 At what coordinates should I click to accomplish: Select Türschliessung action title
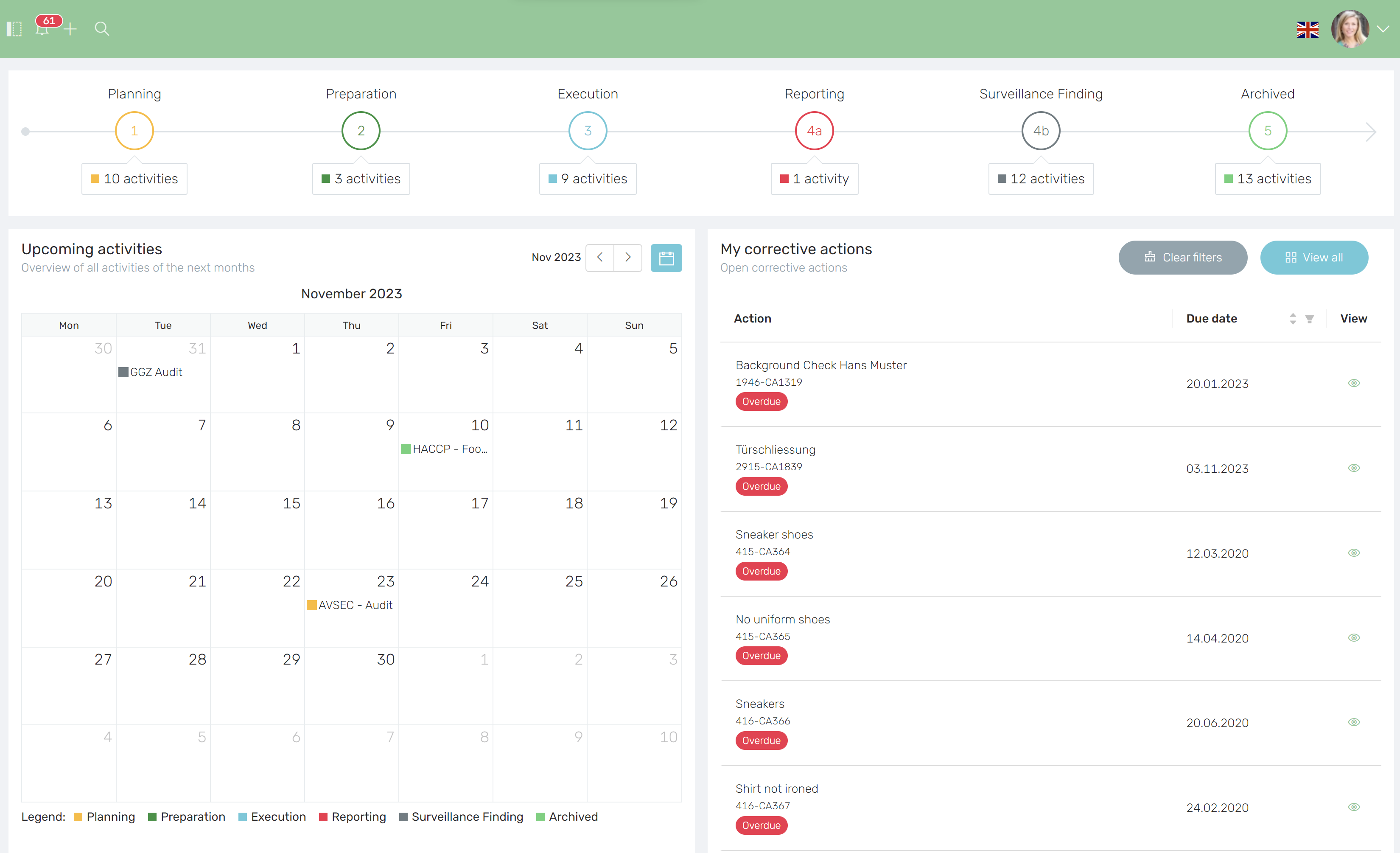775,450
